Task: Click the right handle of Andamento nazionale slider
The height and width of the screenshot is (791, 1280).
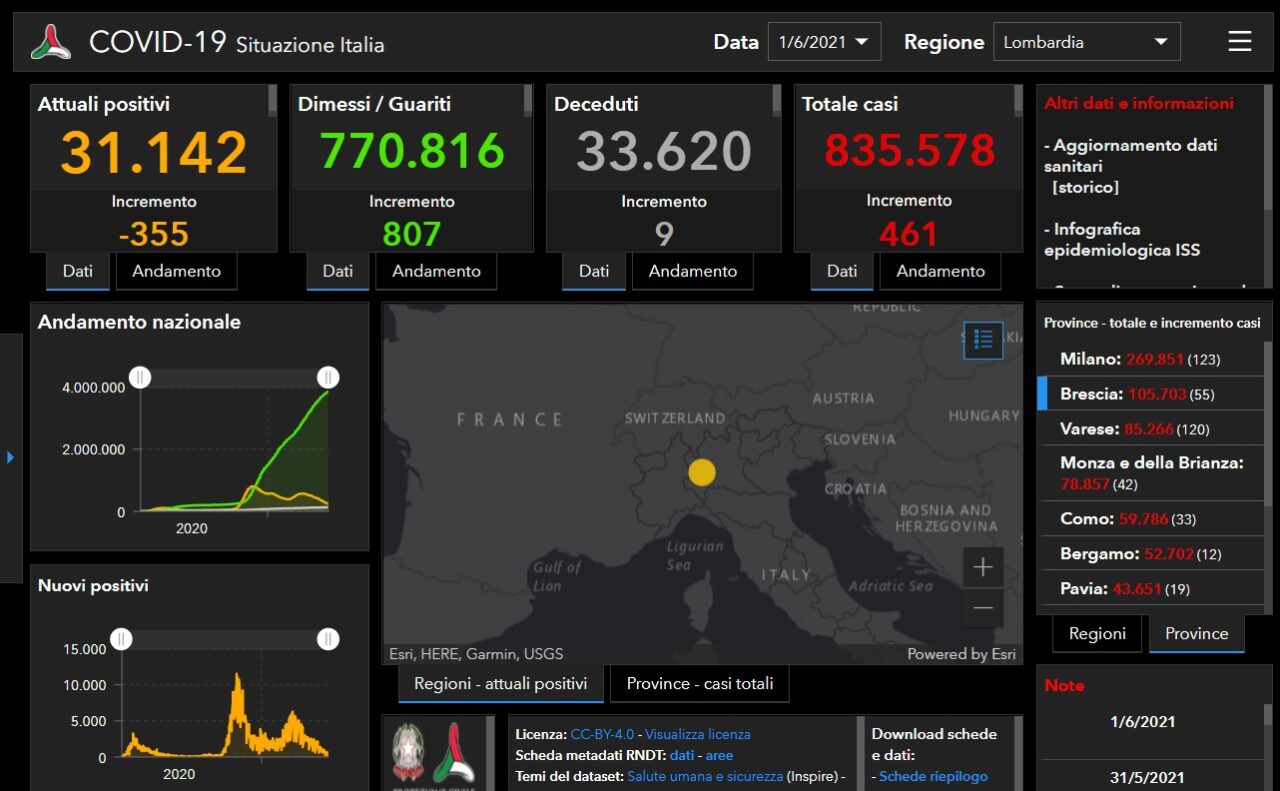Action: [328, 377]
